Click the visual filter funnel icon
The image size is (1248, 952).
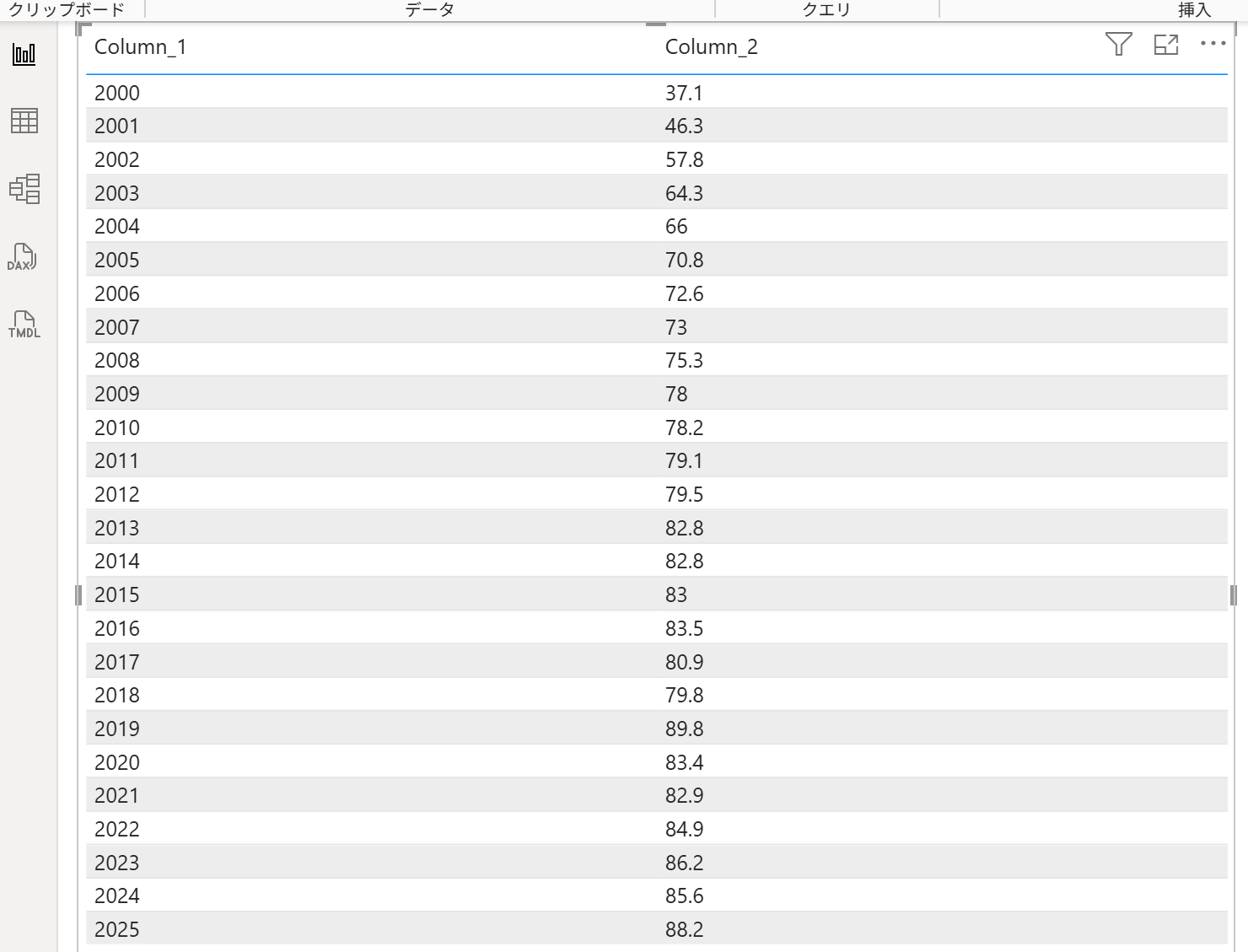pos(1118,44)
